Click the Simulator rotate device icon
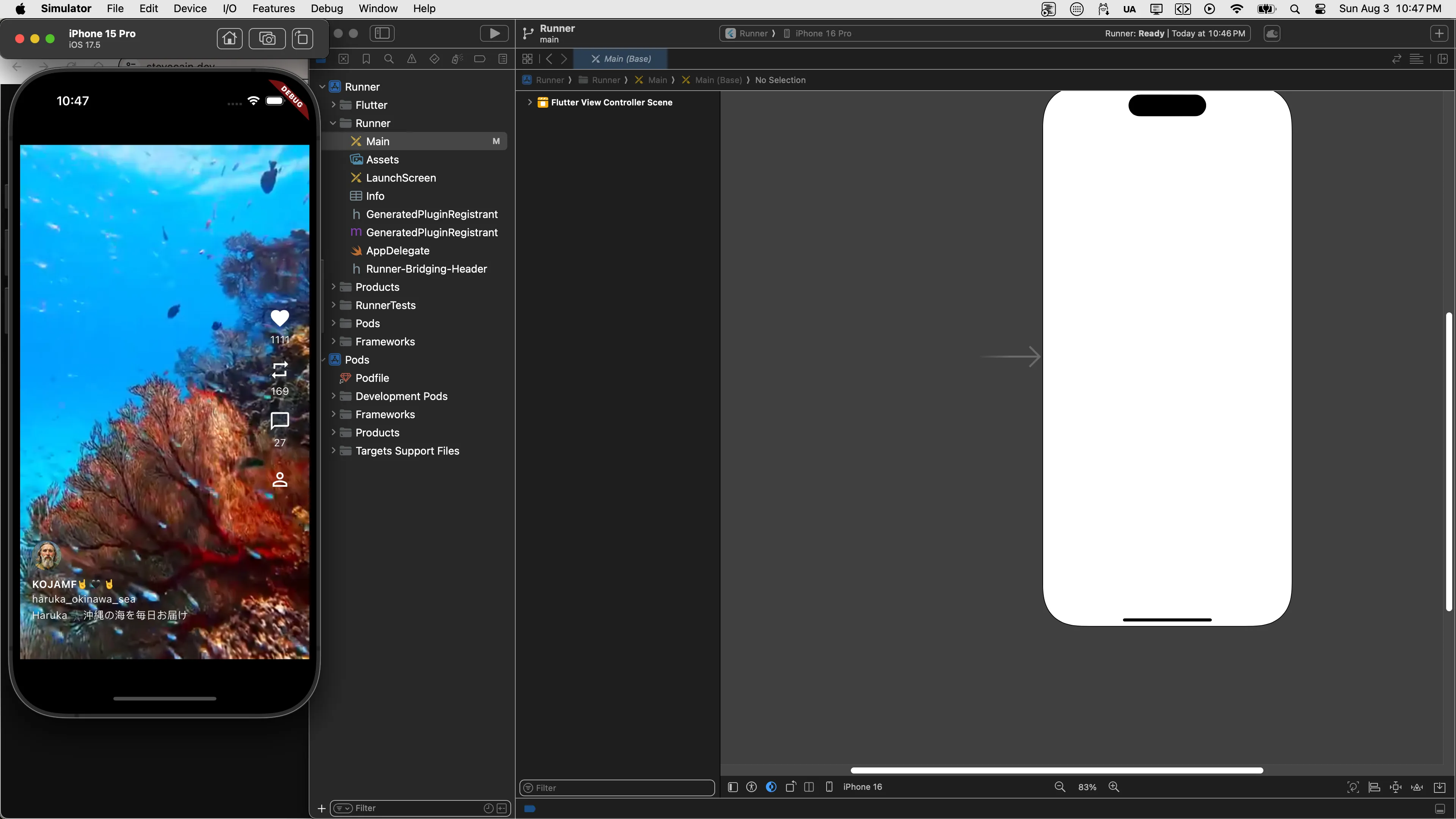1456x819 pixels. pyautogui.click(x=303, y=38)
